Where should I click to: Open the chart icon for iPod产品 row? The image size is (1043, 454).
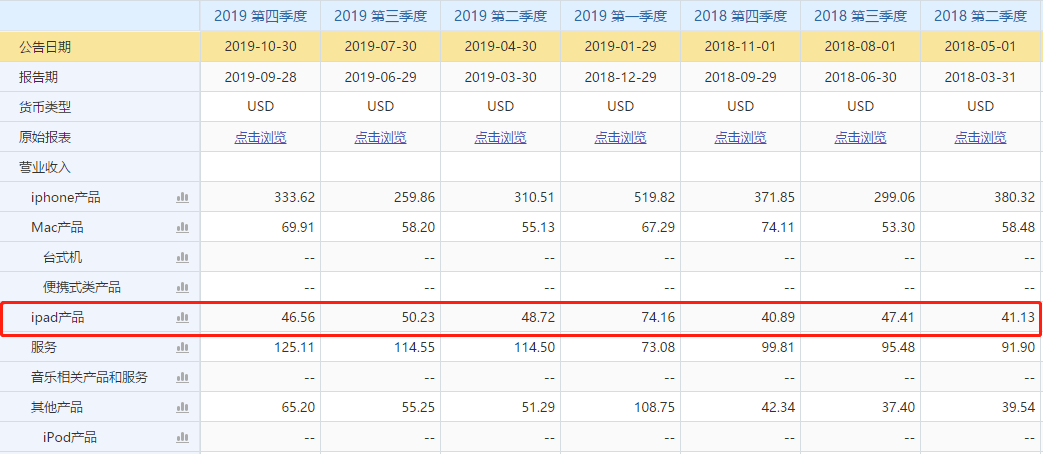[182, 437]
